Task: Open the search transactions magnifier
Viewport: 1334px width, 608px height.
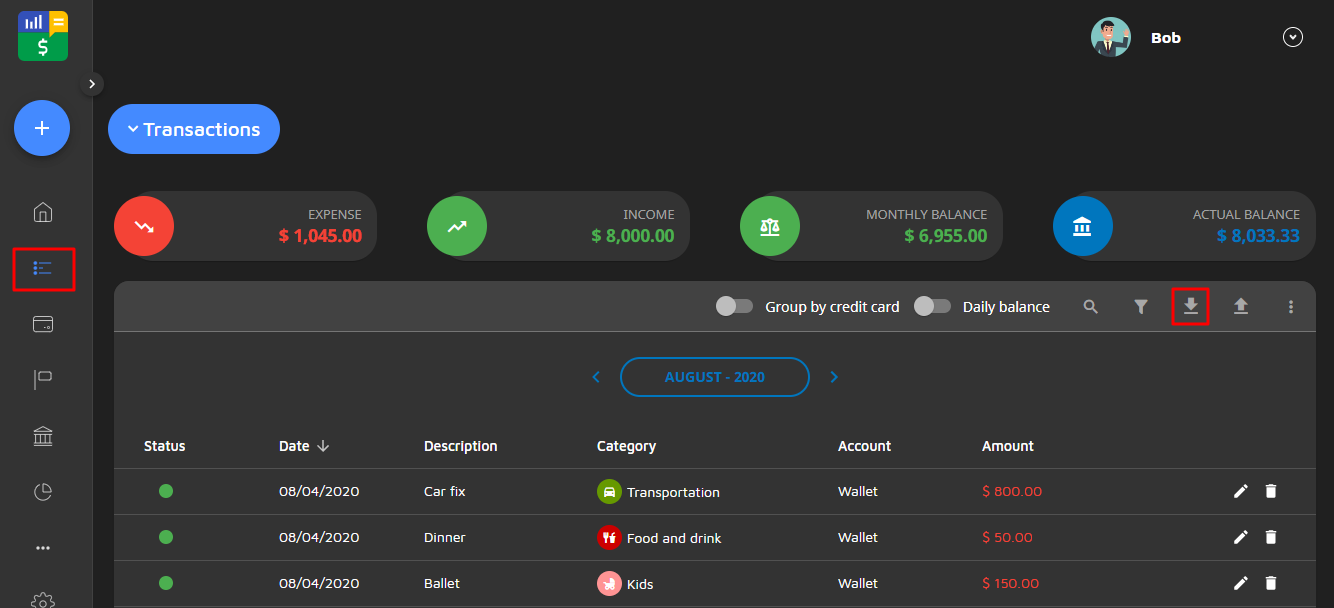Action: point(1091,307)
